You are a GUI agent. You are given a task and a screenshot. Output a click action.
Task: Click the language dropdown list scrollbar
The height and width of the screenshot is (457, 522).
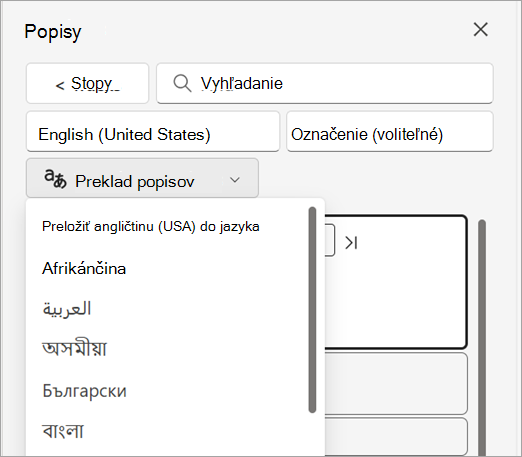point(312,310)
